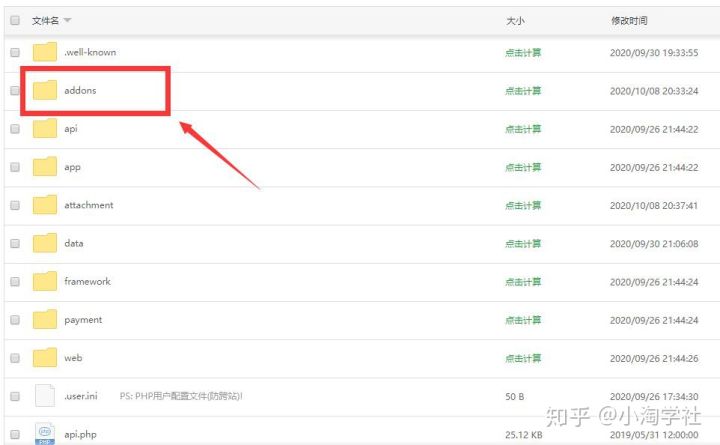
Task: Open the payment folder icon
Action: click(x=45, y=319)
